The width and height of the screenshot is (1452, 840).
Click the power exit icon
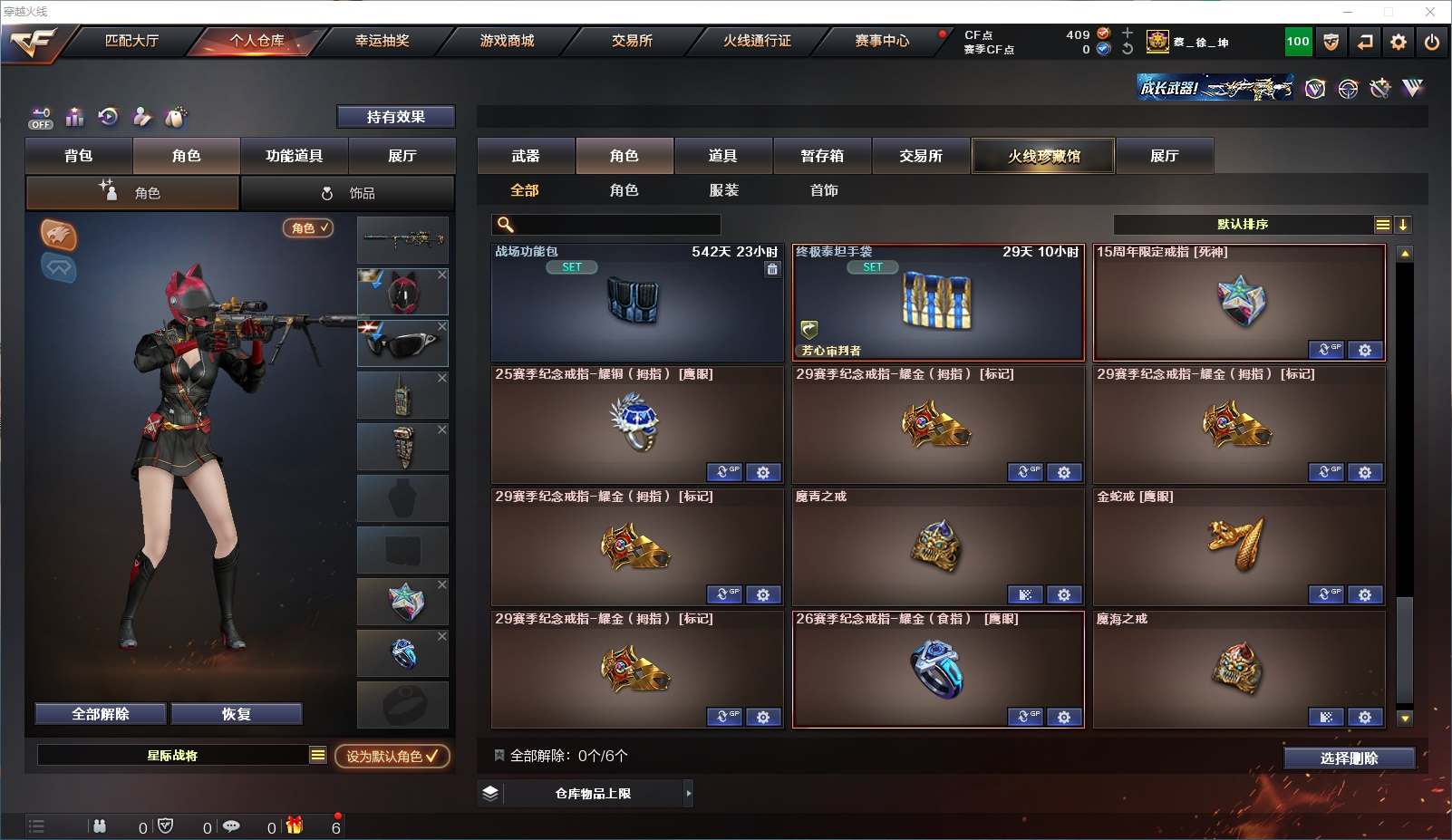[x=1432, y=42]
